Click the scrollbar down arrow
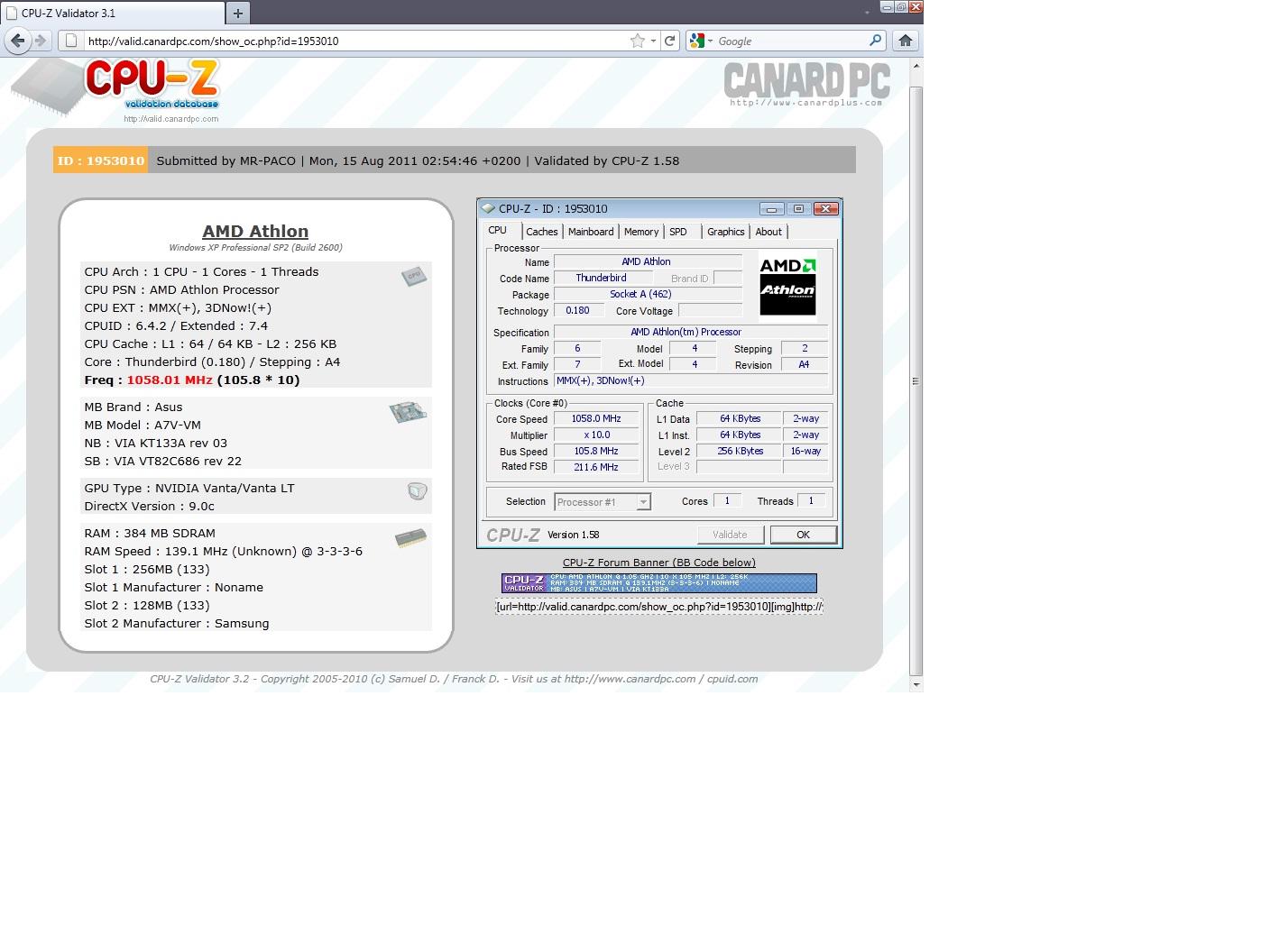The image size is (1270, 952). [x=916, y=684]
